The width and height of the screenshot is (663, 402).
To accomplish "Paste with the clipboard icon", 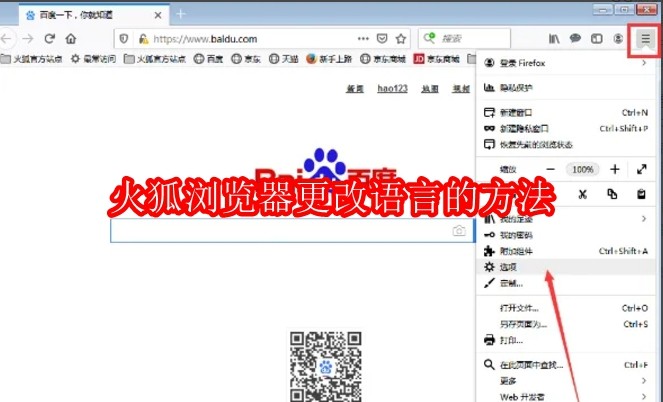I will 641,194.
